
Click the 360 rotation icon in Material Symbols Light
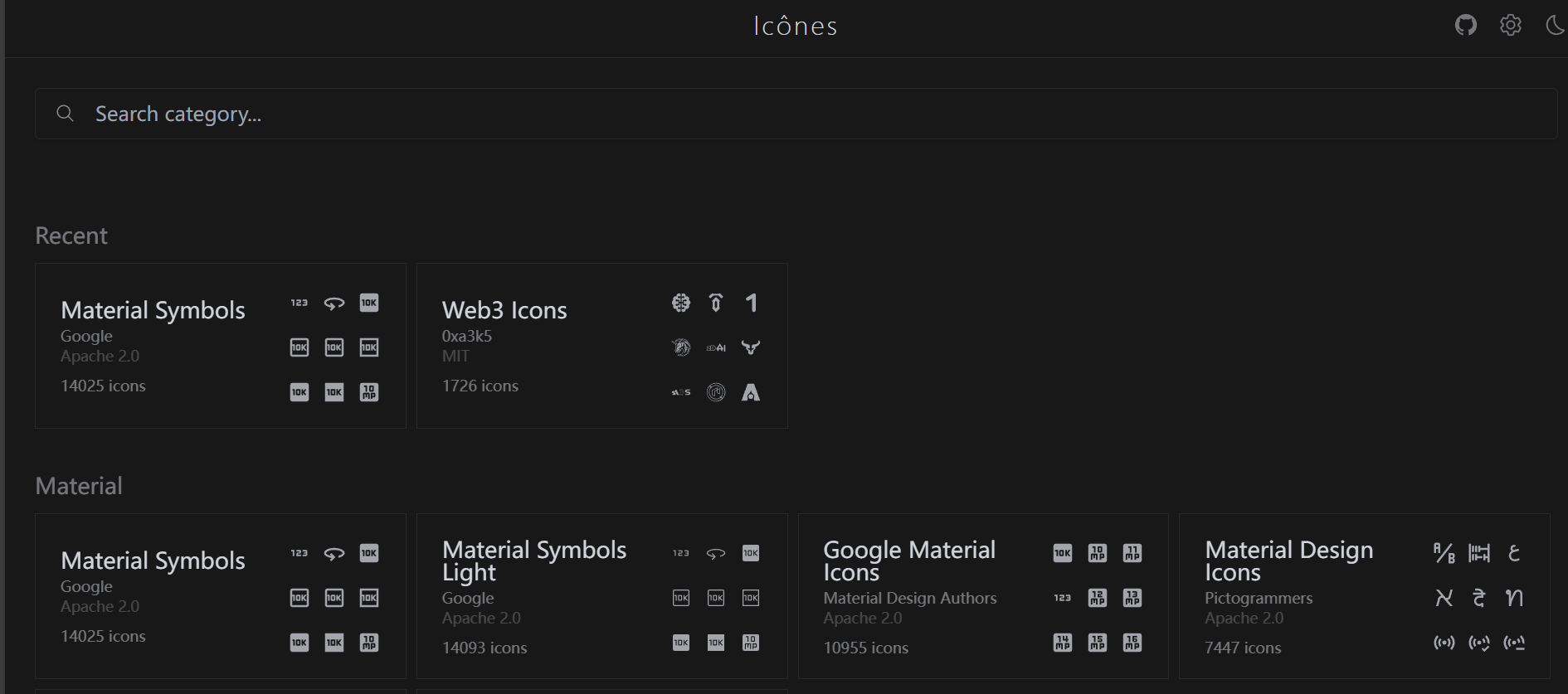tap(716, 553)
